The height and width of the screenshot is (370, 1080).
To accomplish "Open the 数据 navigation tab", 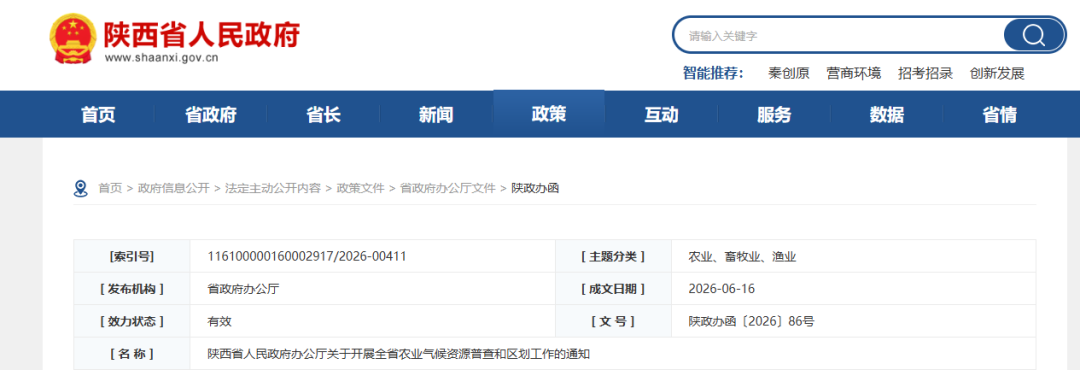I will [x=886, y=114].
